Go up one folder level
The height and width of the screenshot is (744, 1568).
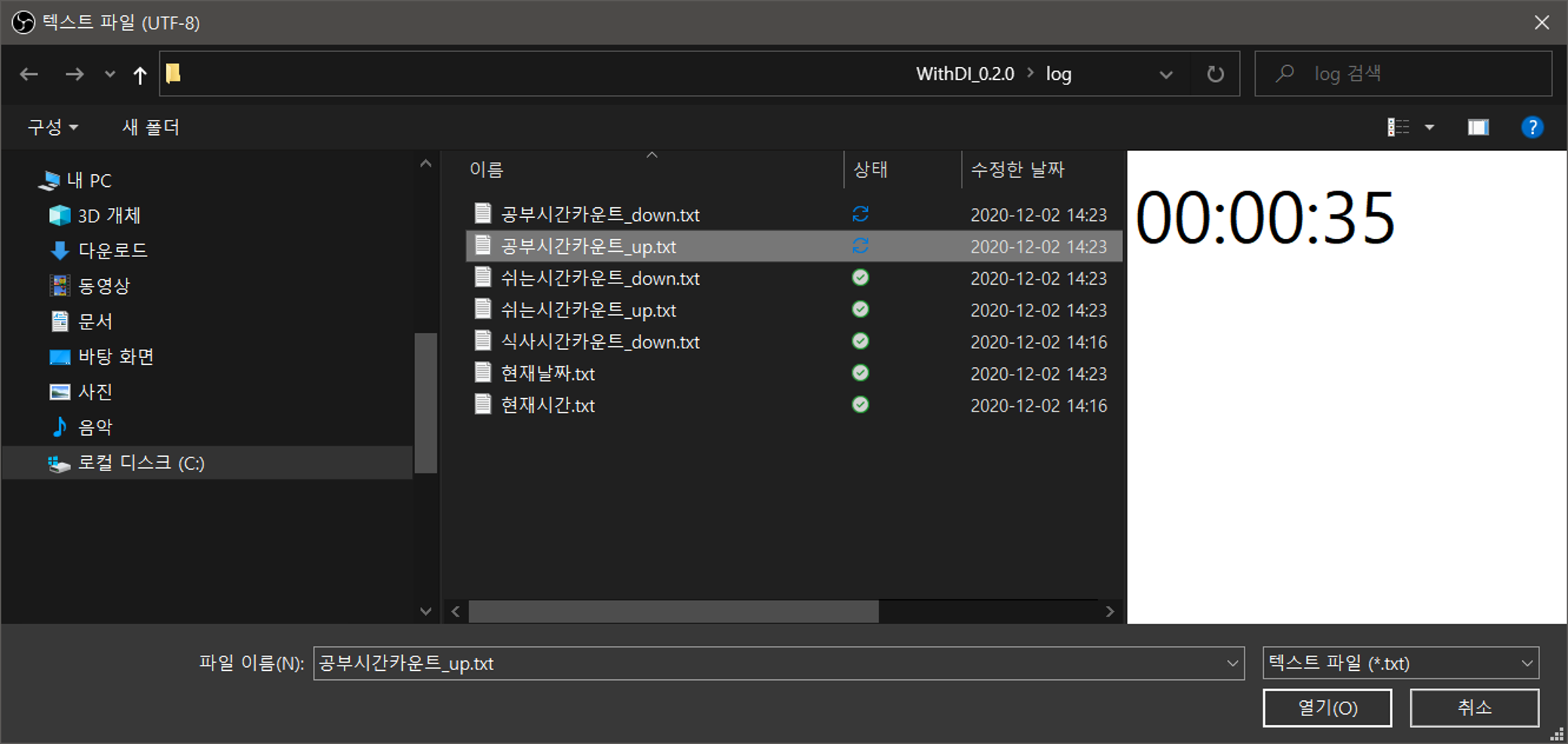tap(140, 73)
